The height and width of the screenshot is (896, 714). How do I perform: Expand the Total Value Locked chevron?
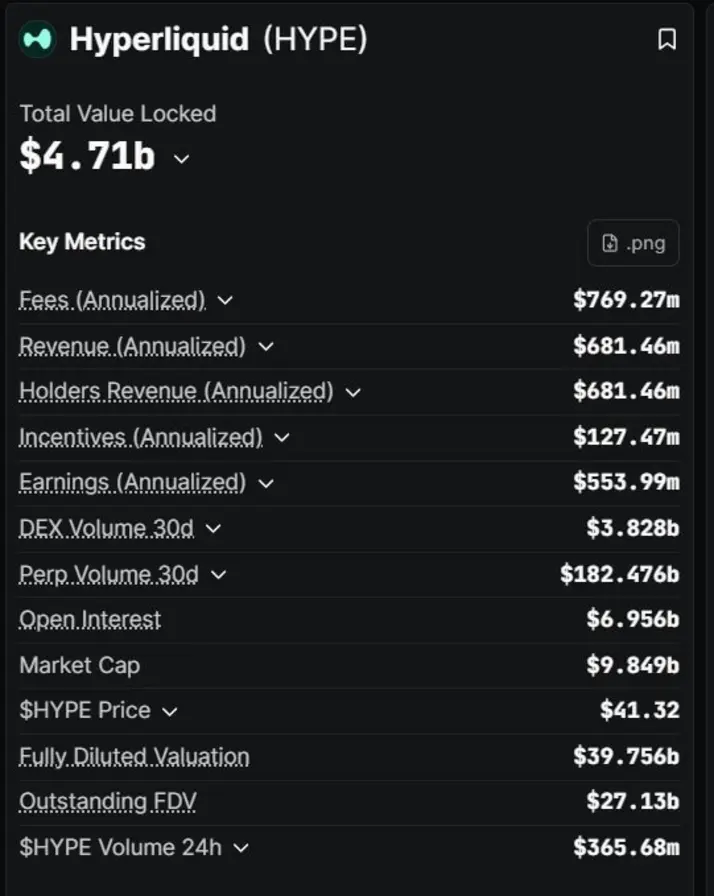click(x=181, y=158)
